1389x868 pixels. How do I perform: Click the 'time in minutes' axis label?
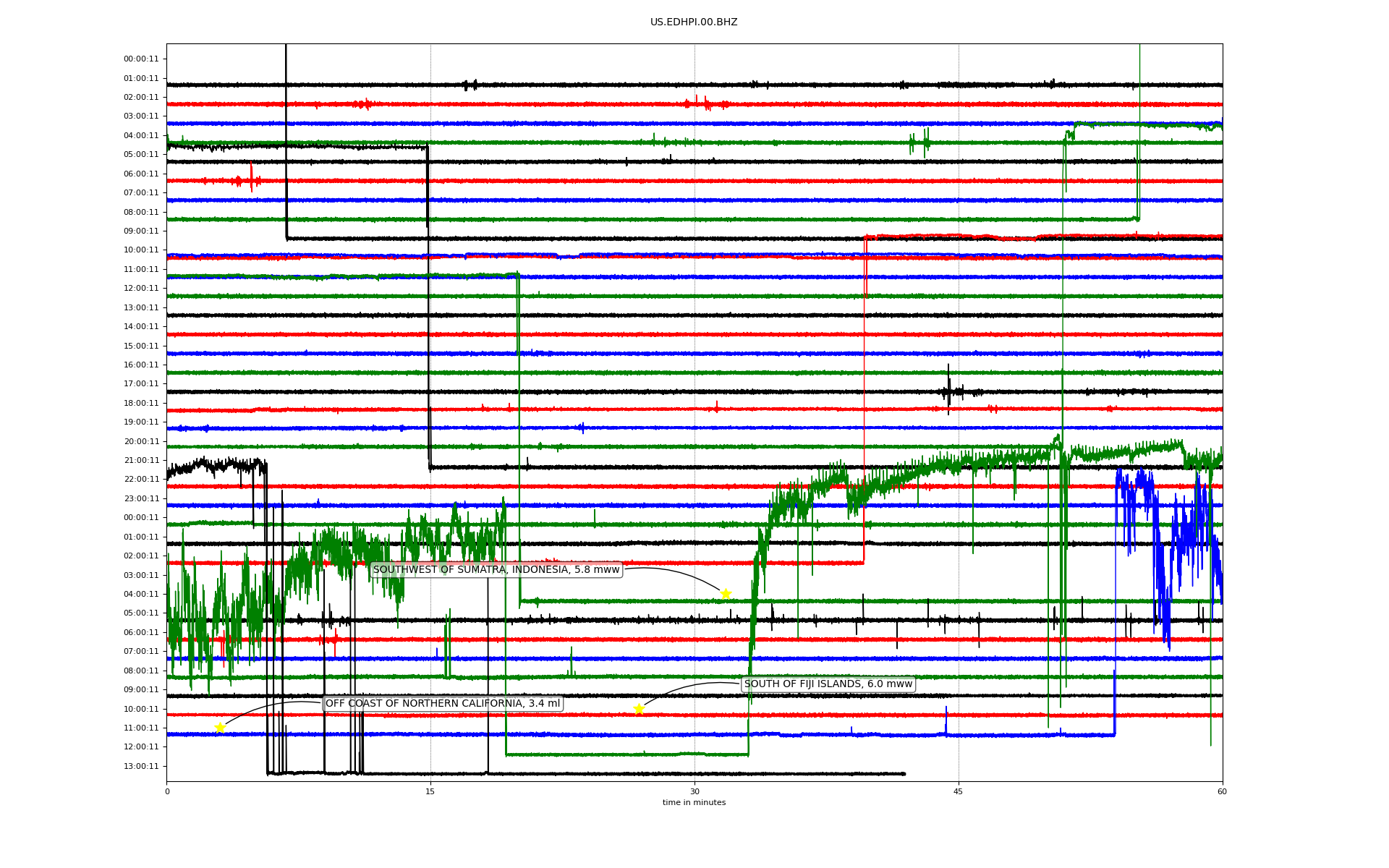click(x=694, y=803)
